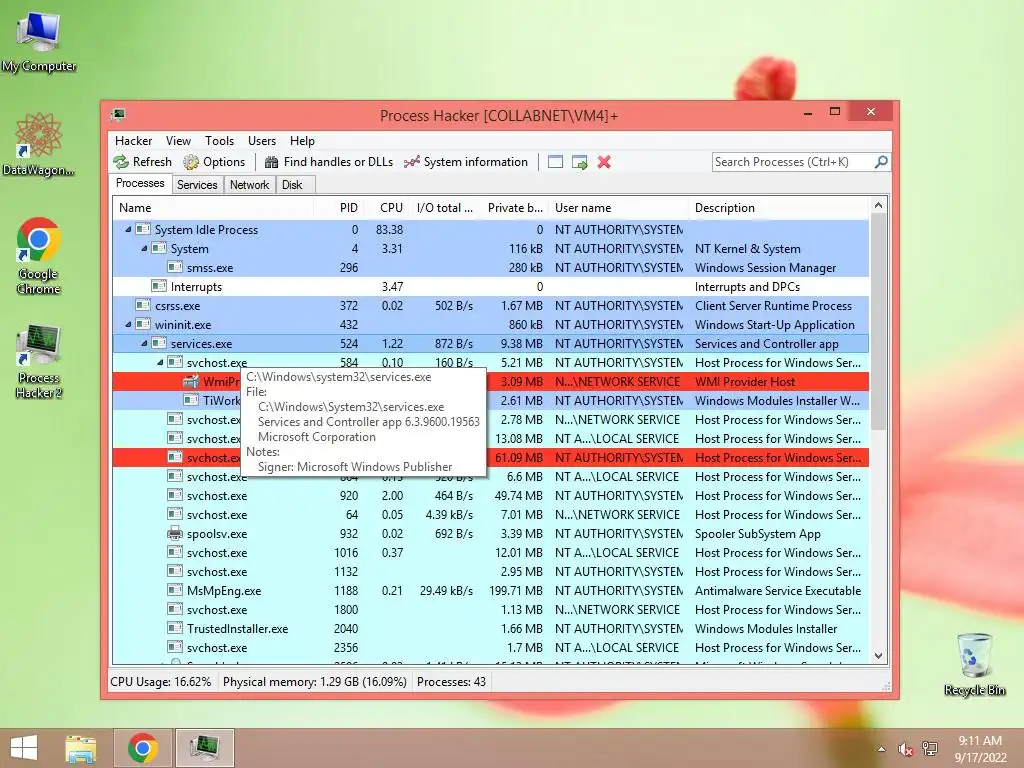Screen dimensions: 1024x768
Task: Select svchost.exe with PID 920
Action: [x=490, y=496]
